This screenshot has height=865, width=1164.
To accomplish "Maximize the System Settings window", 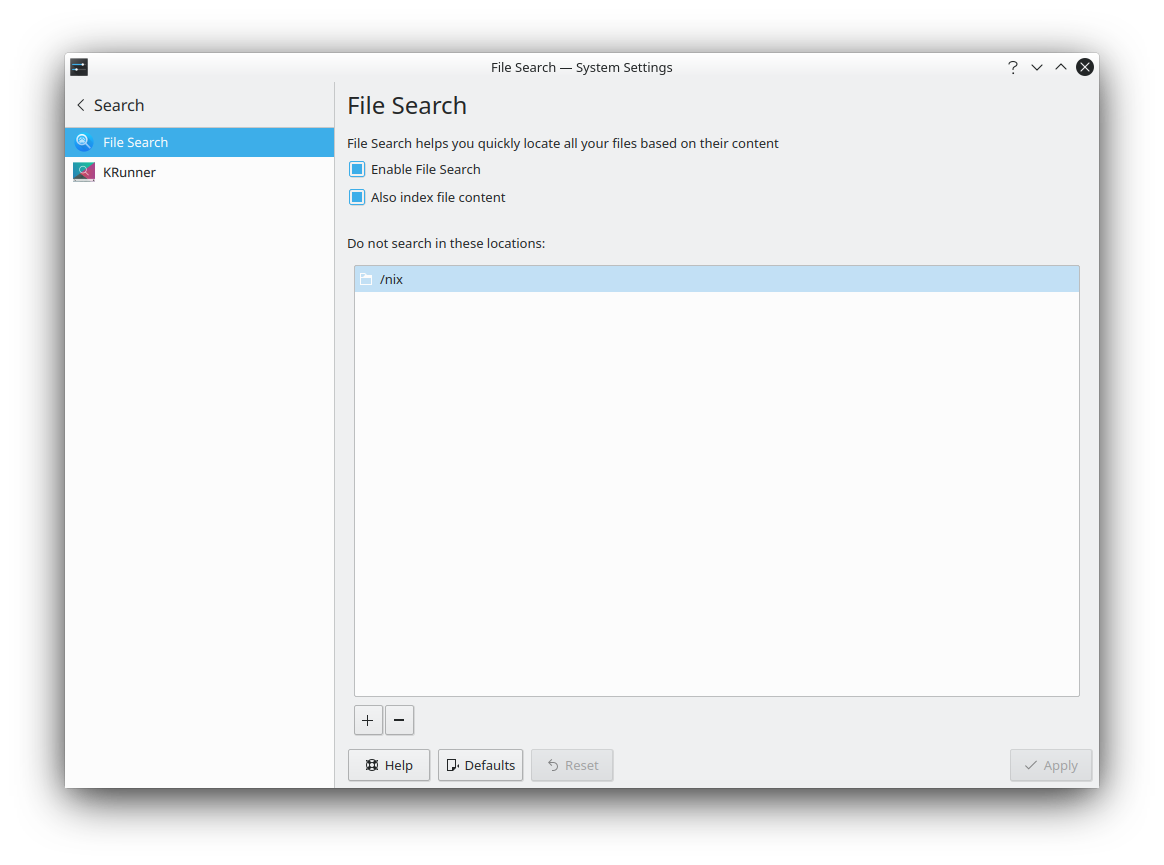I will [x=1061, y=68].
